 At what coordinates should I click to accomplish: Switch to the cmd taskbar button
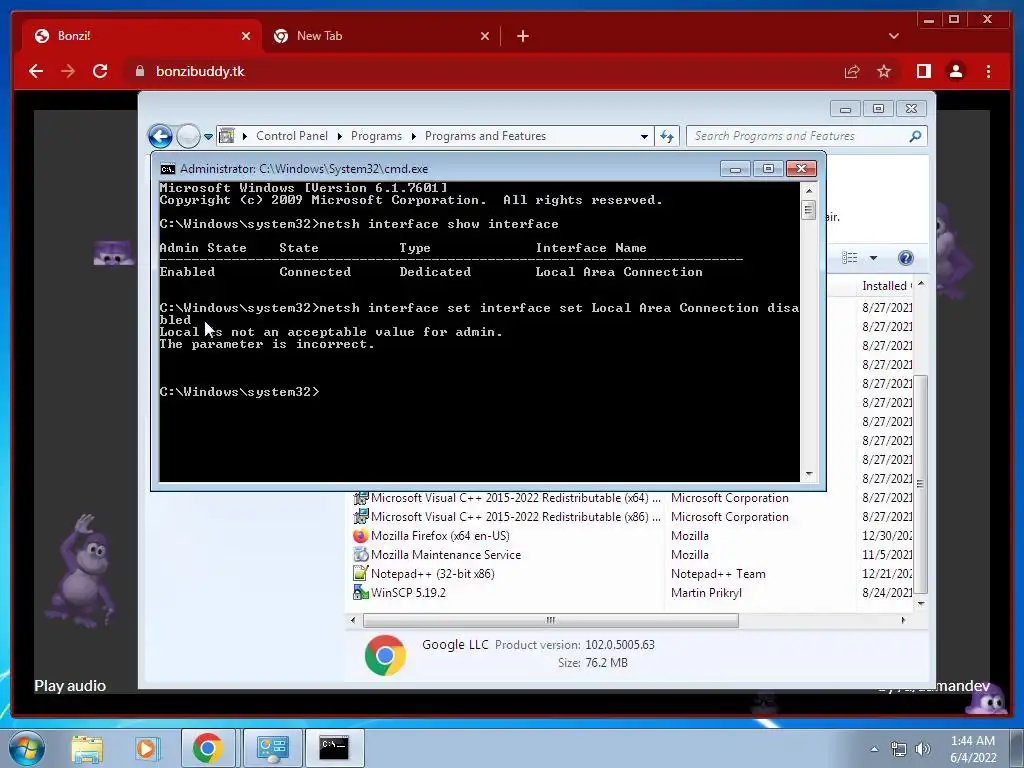tap(334, 748)
